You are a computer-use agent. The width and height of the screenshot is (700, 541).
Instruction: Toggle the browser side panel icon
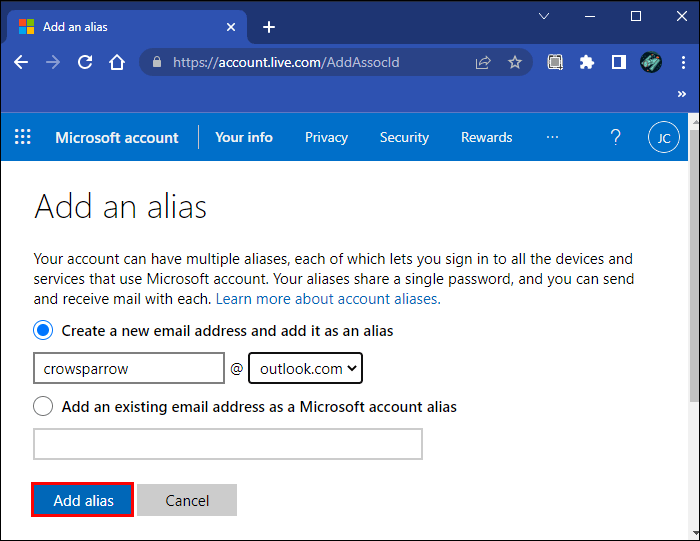(619, 62)
